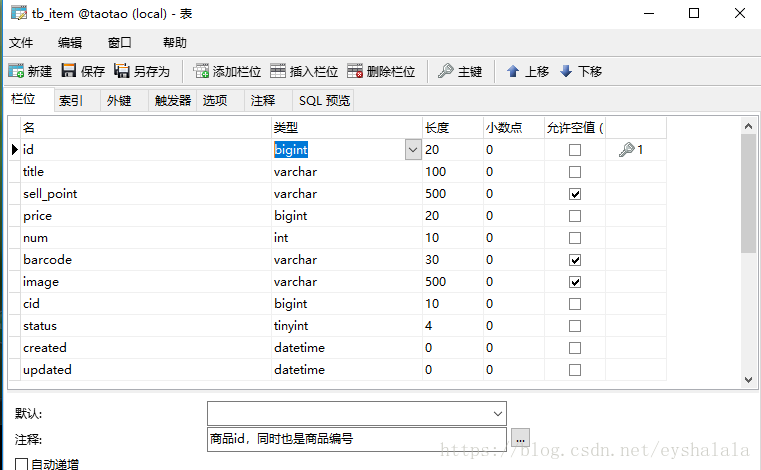Click the tinyint type cell of status
761x470 pixels.
(347, 326)
